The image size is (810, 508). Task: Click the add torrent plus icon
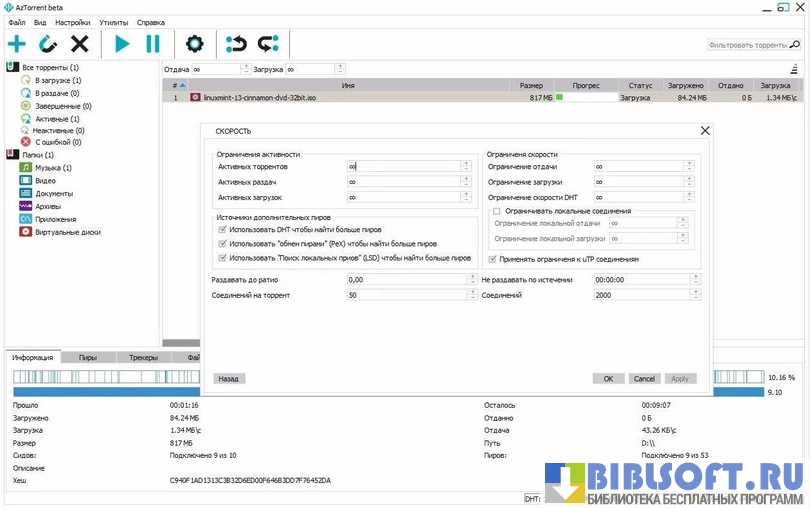17,44
